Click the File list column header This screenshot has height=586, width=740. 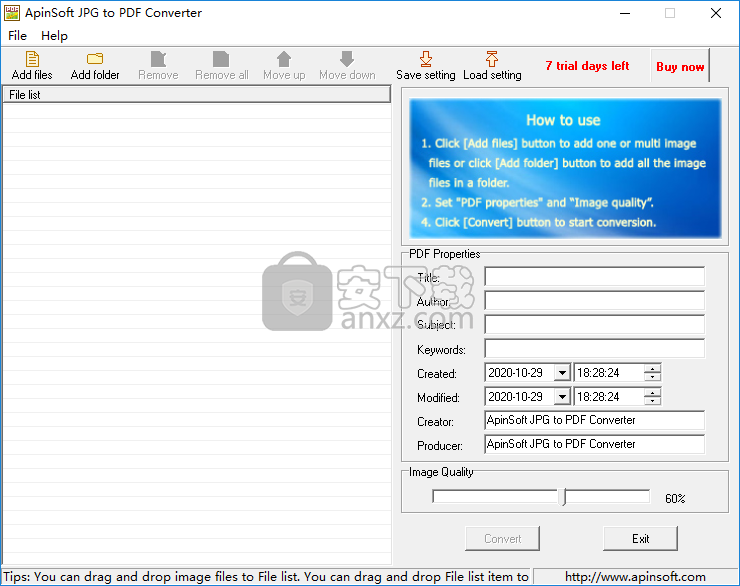click(x=197, y=94)
